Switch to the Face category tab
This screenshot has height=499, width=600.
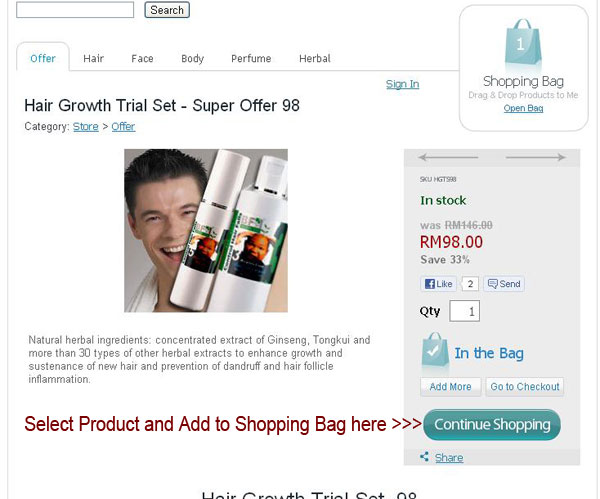click(142, 59)
